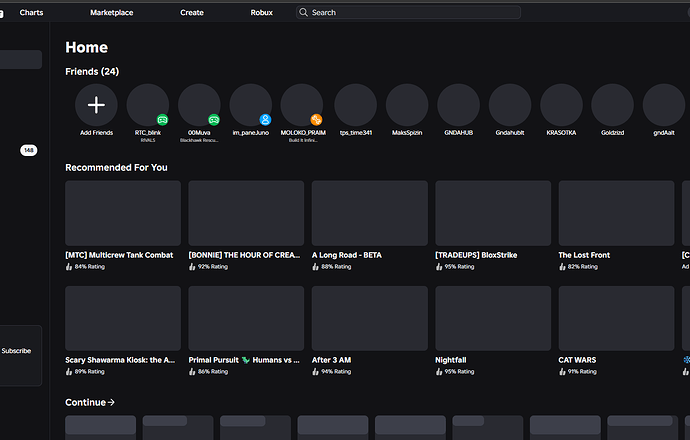Open RTC_blink's friend avatar
This screenshot has height=440, width=690.
pyautogui.click(x=148, y=105)
